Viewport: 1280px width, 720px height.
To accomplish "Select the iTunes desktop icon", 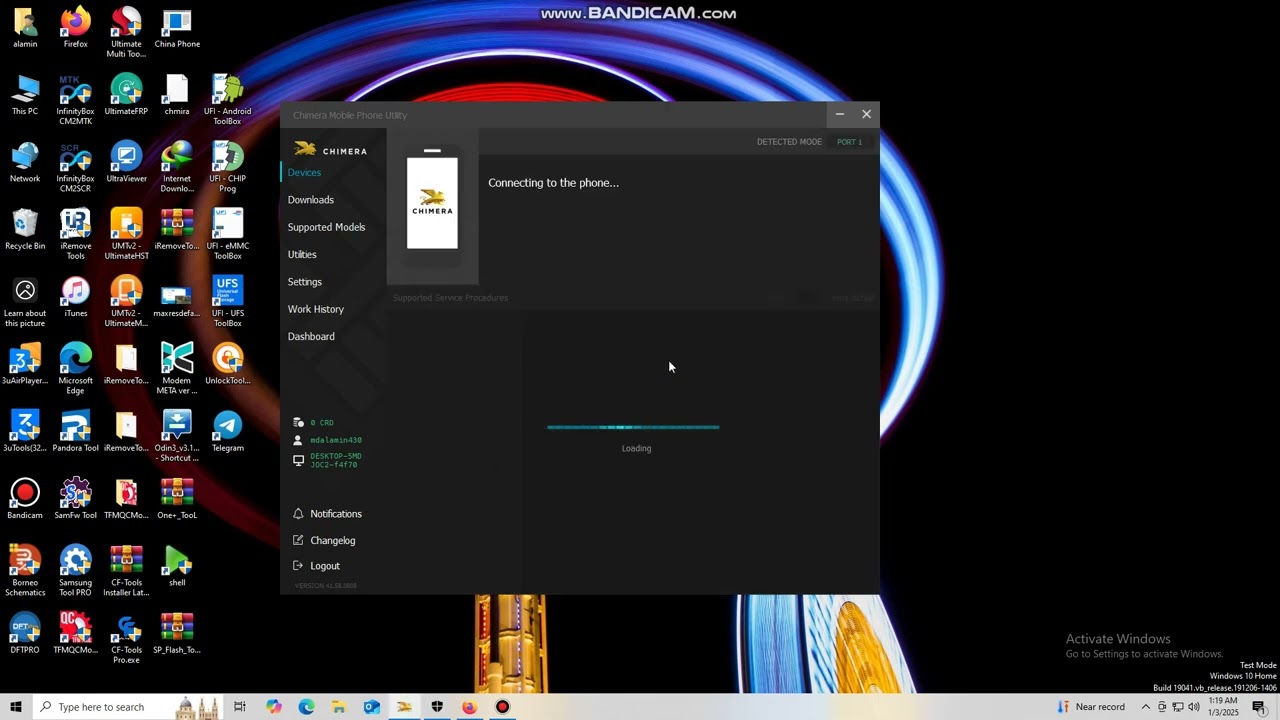I will tap(75, 297).
